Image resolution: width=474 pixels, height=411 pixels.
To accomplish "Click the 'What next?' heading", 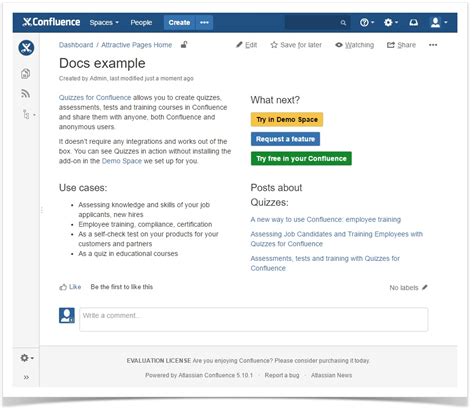I will point(275,100).
